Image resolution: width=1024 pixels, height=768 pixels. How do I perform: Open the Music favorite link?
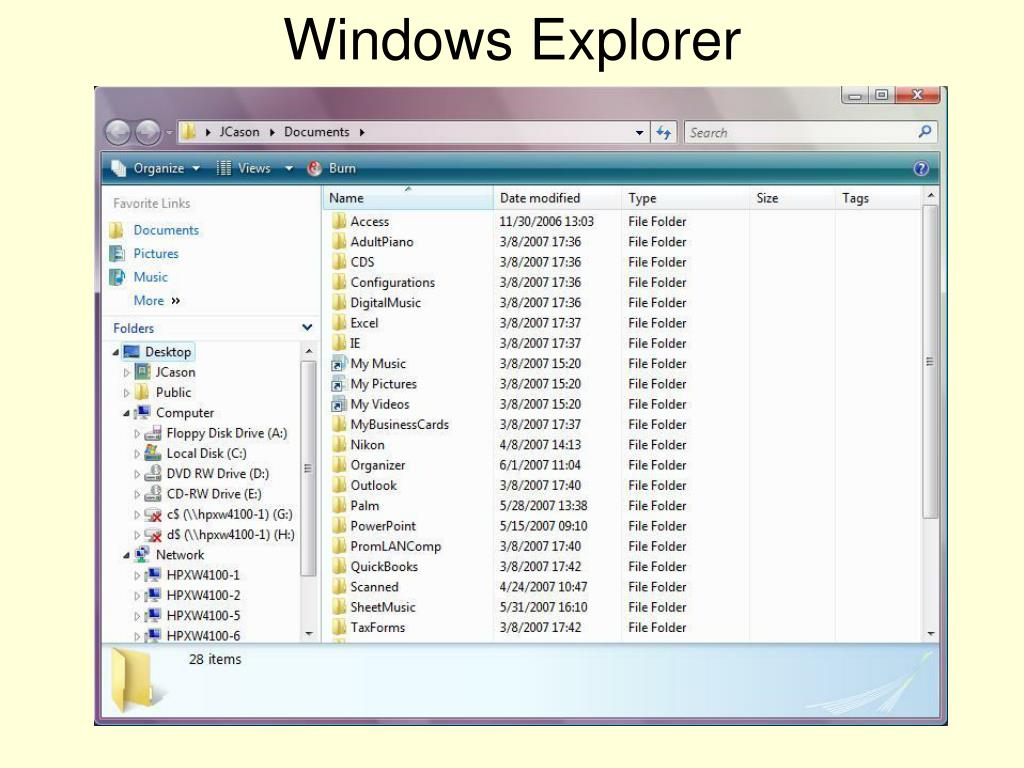[150, 277]
